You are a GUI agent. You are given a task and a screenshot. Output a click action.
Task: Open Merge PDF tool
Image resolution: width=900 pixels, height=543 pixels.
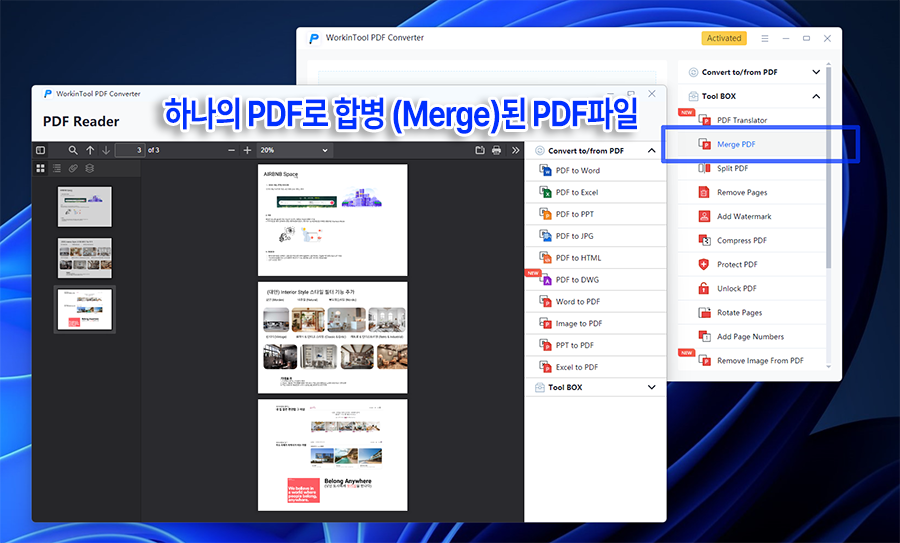(x=752, y=145)
